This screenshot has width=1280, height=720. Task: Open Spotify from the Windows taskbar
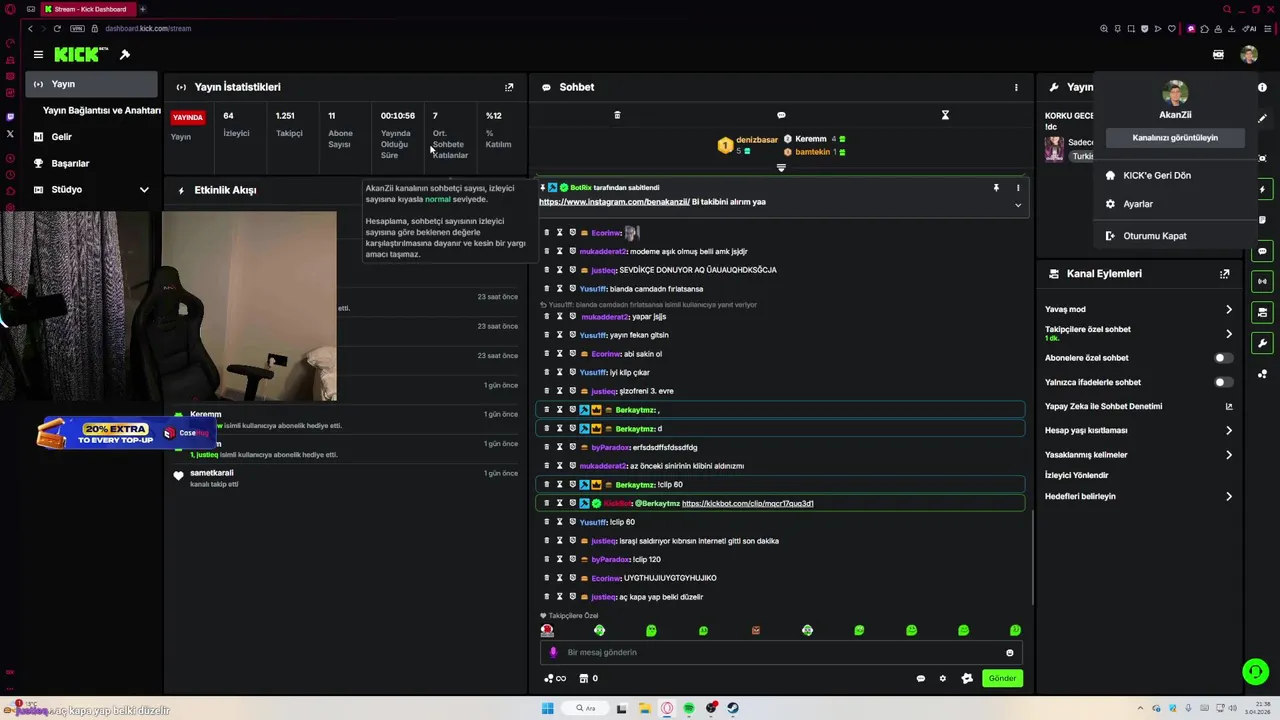pyautogui.click(x=689, y=708)
